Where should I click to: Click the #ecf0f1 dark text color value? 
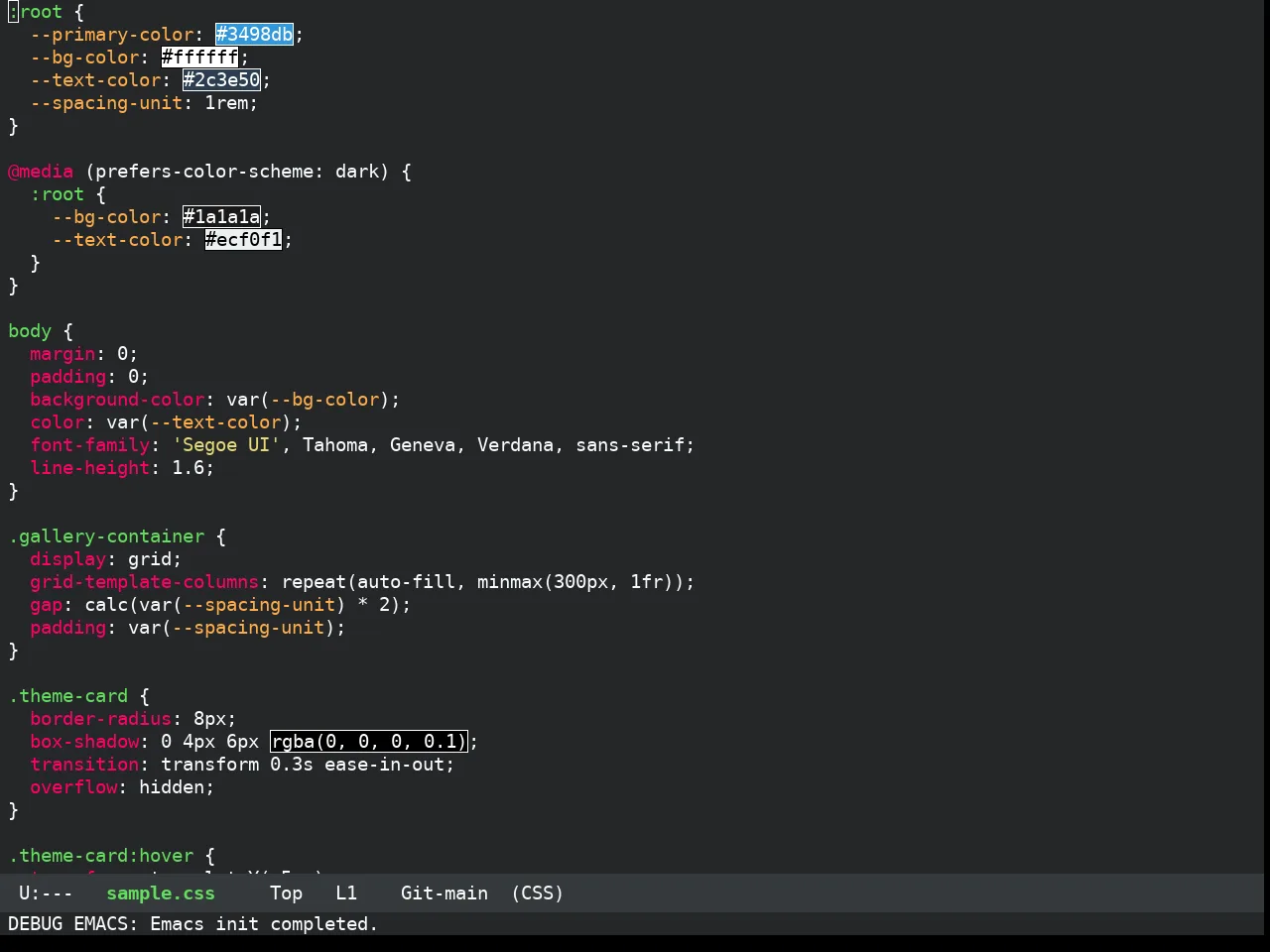(244, 240)
